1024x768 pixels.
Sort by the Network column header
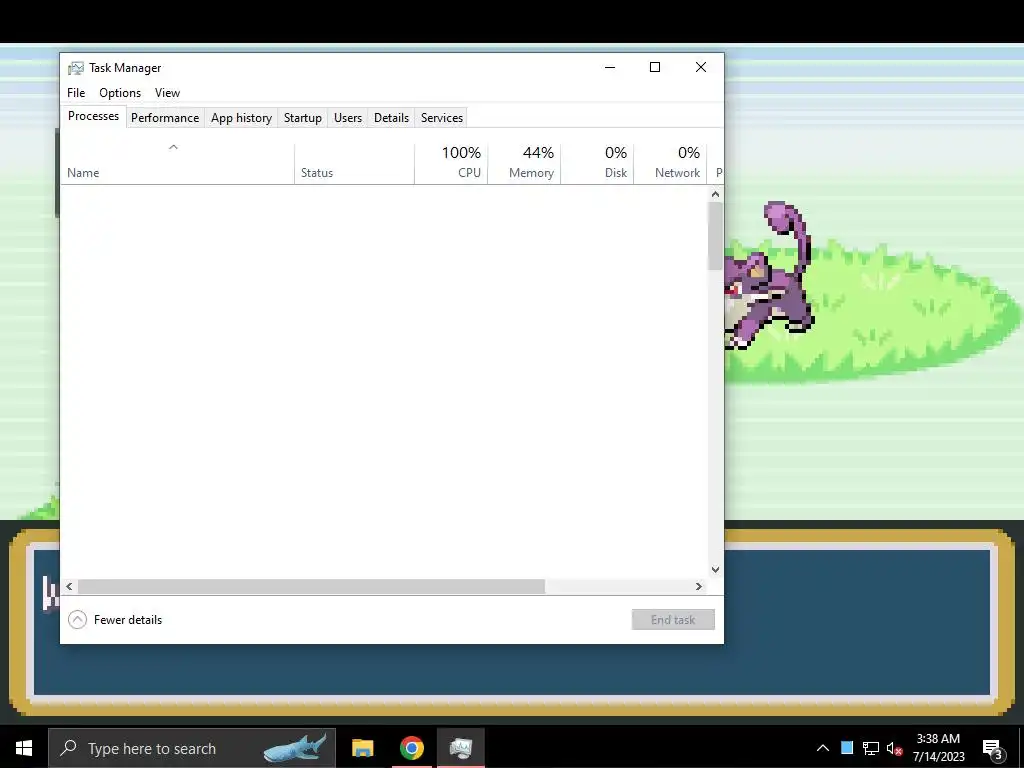point(670,163)
